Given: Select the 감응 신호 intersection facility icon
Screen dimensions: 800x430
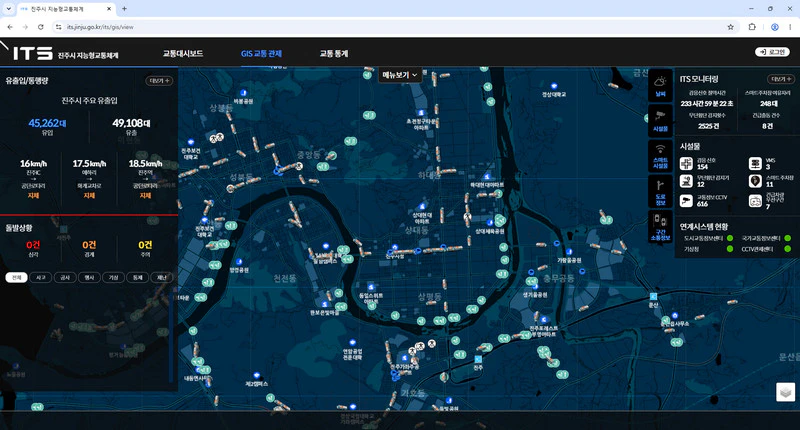Looking at the screenshot, I should click(686, 163).
